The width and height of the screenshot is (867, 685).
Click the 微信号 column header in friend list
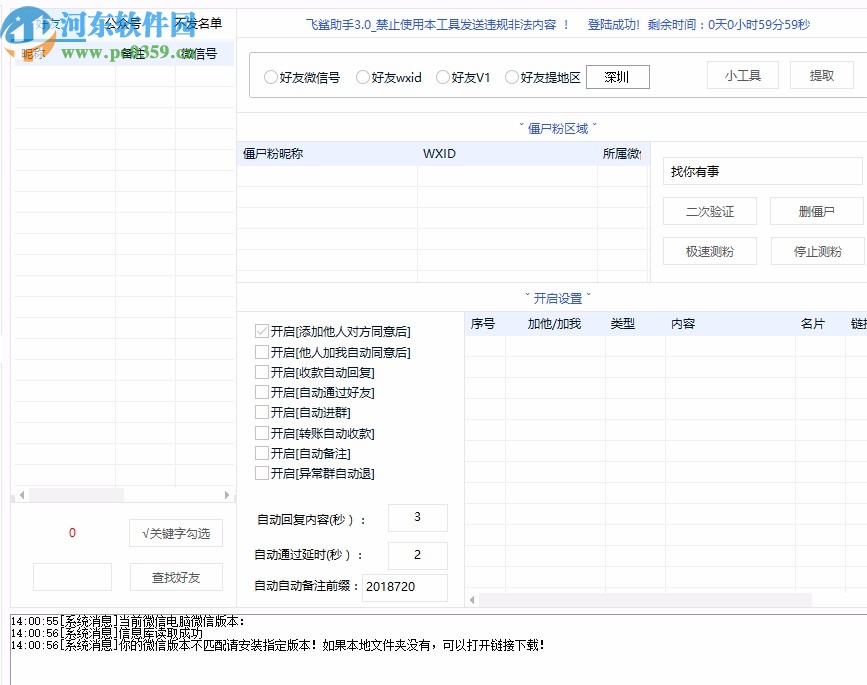click(204, 54)
